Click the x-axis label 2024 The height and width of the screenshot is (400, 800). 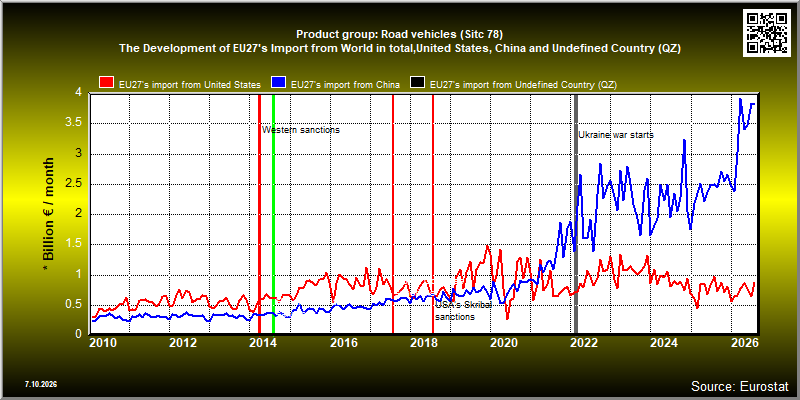pyautogui.click(x=663, y=342)
